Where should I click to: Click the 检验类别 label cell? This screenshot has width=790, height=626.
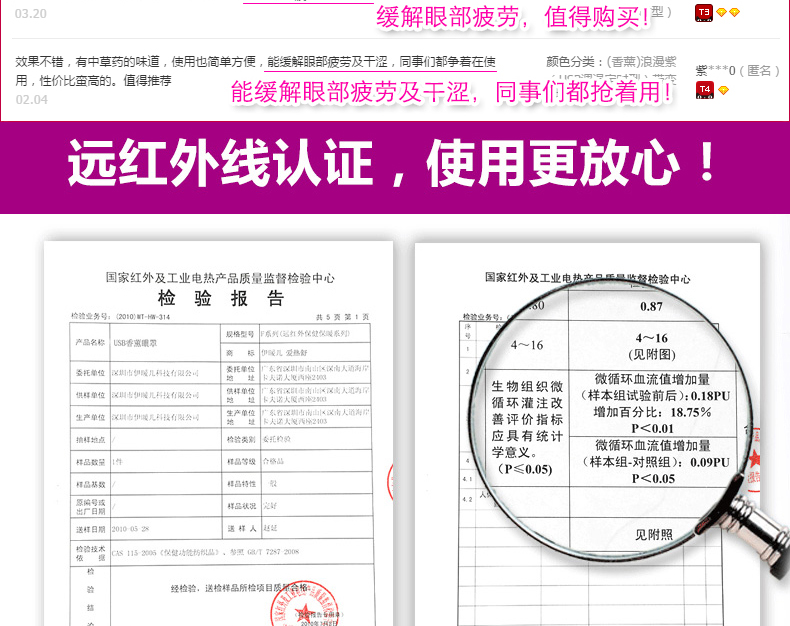pos(241,440)
